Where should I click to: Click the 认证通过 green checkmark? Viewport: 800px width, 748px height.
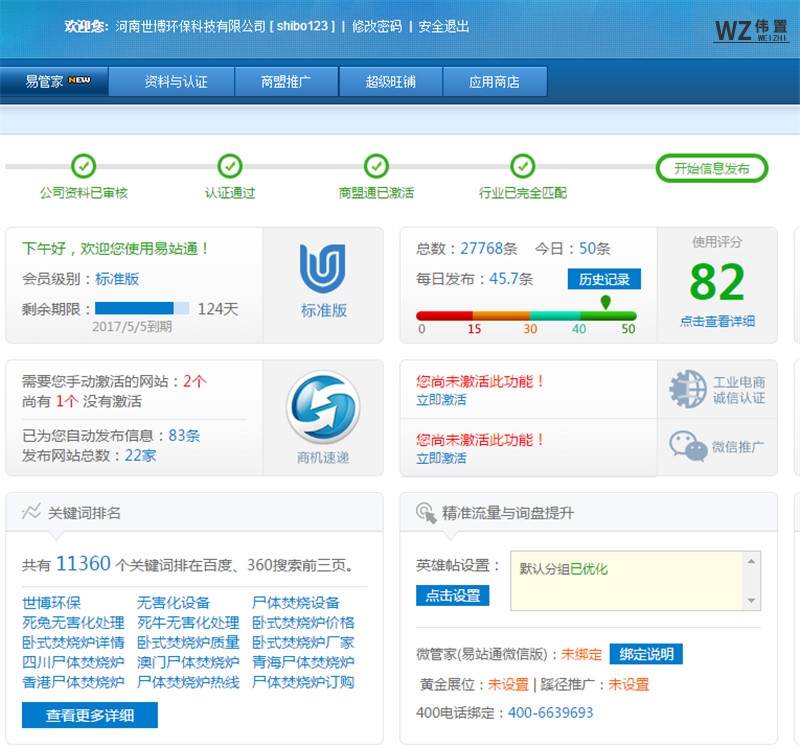(x=230, y=166)
